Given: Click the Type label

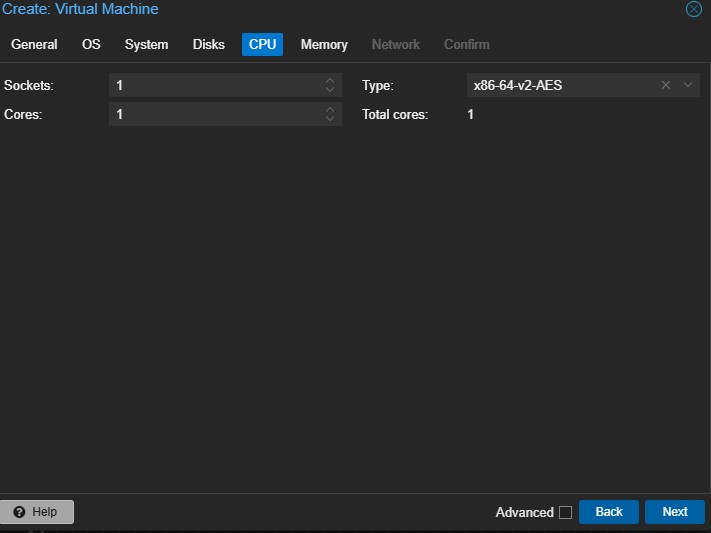Looking at the screenshot, I should [377, 85].
